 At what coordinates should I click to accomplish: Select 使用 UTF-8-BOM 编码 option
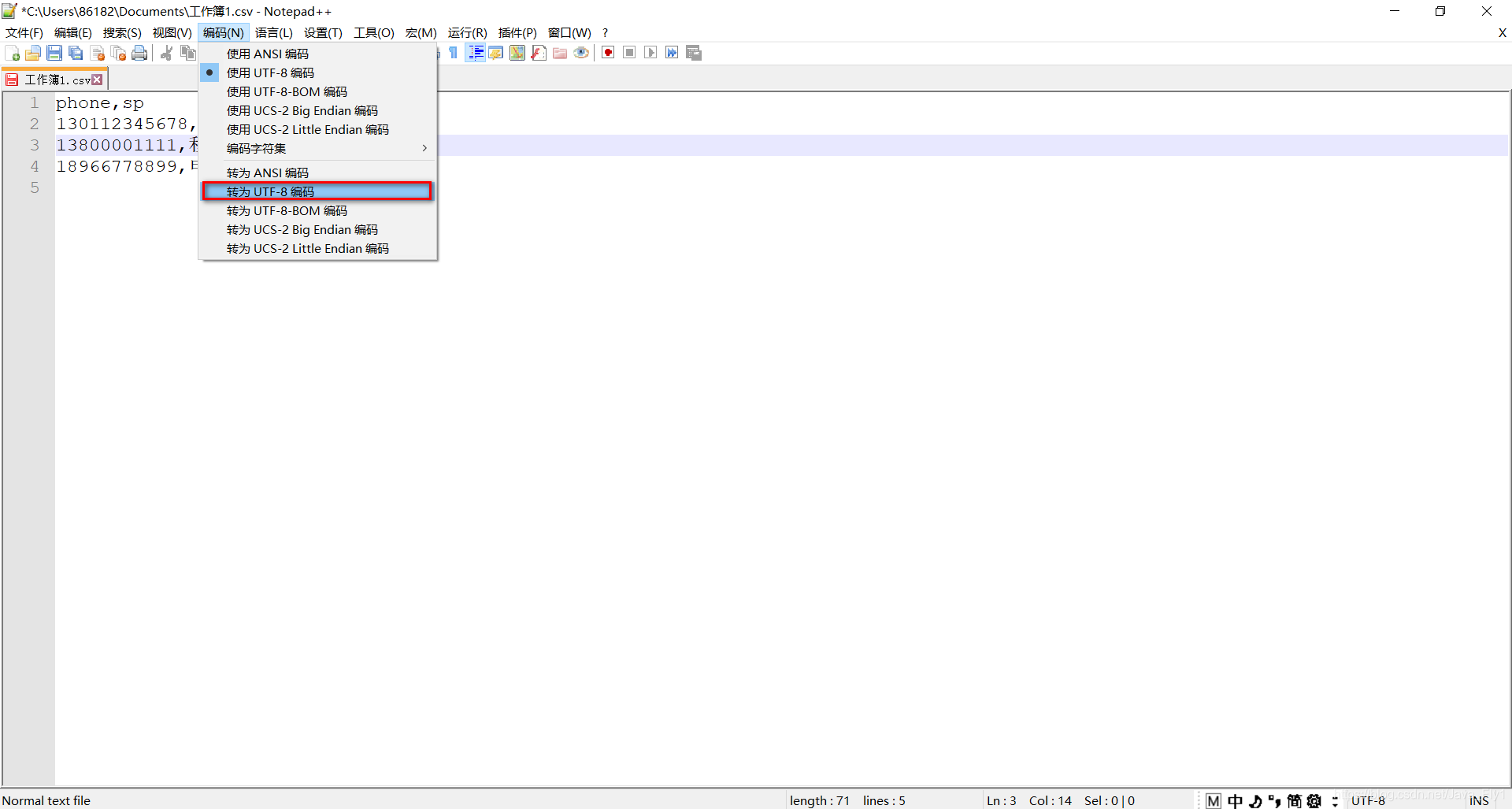click(317, 91)
